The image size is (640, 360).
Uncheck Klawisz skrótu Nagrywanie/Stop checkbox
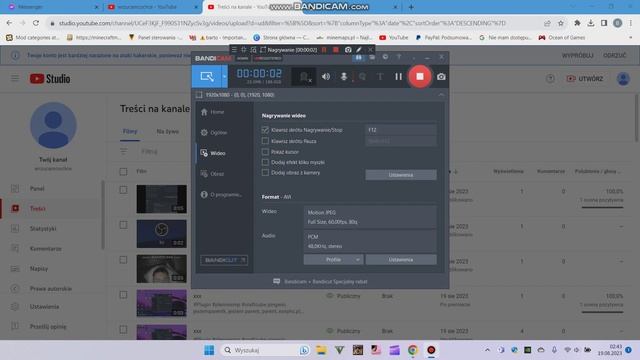pos(265,130)
